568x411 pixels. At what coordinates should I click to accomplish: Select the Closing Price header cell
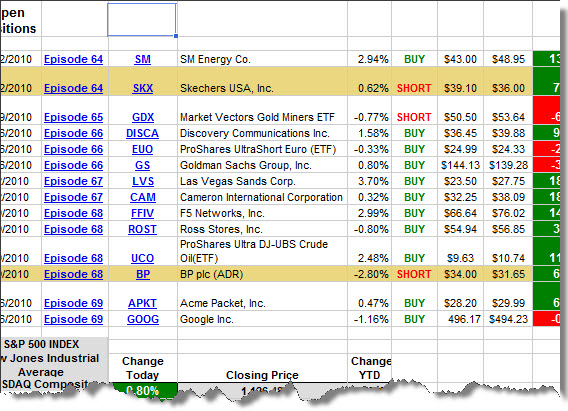pos(262,368)
